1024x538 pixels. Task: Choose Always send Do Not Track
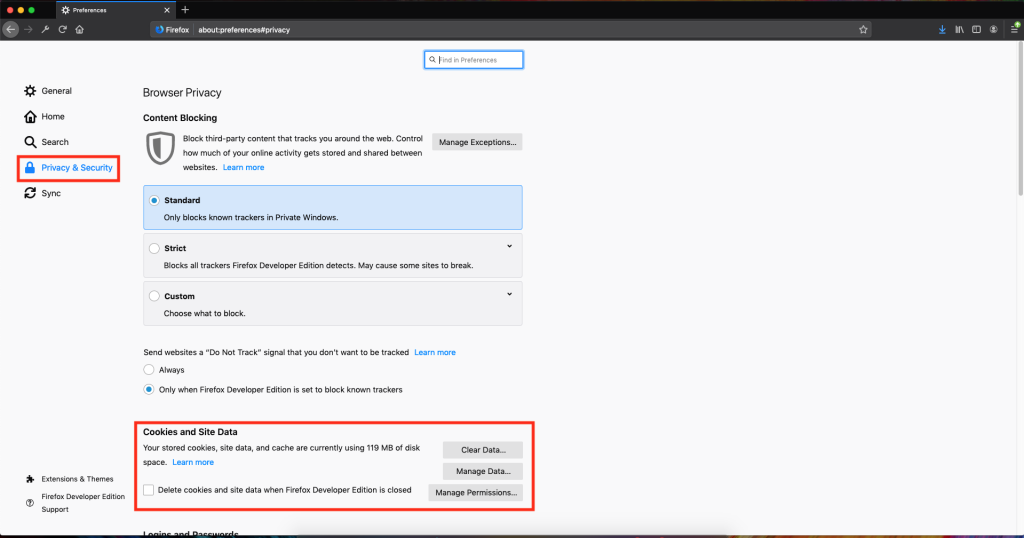coord(149,370)
